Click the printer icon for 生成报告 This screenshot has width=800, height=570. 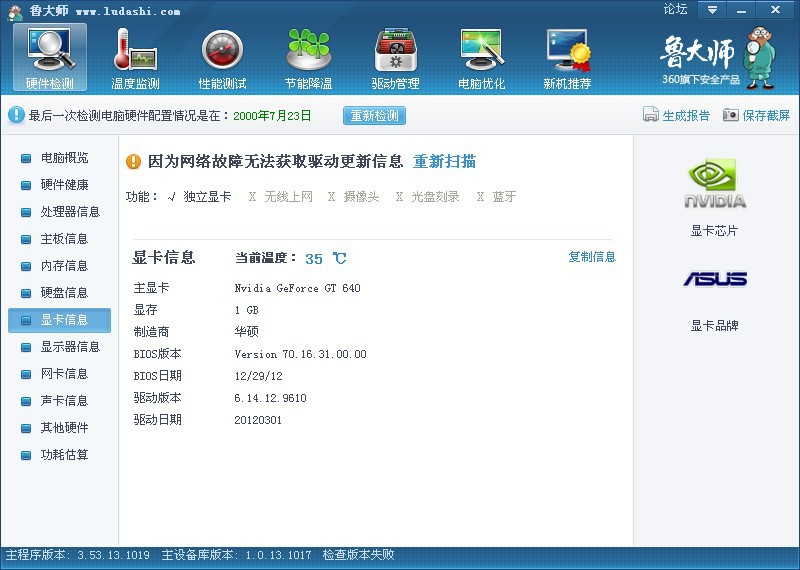coord(651,115)
